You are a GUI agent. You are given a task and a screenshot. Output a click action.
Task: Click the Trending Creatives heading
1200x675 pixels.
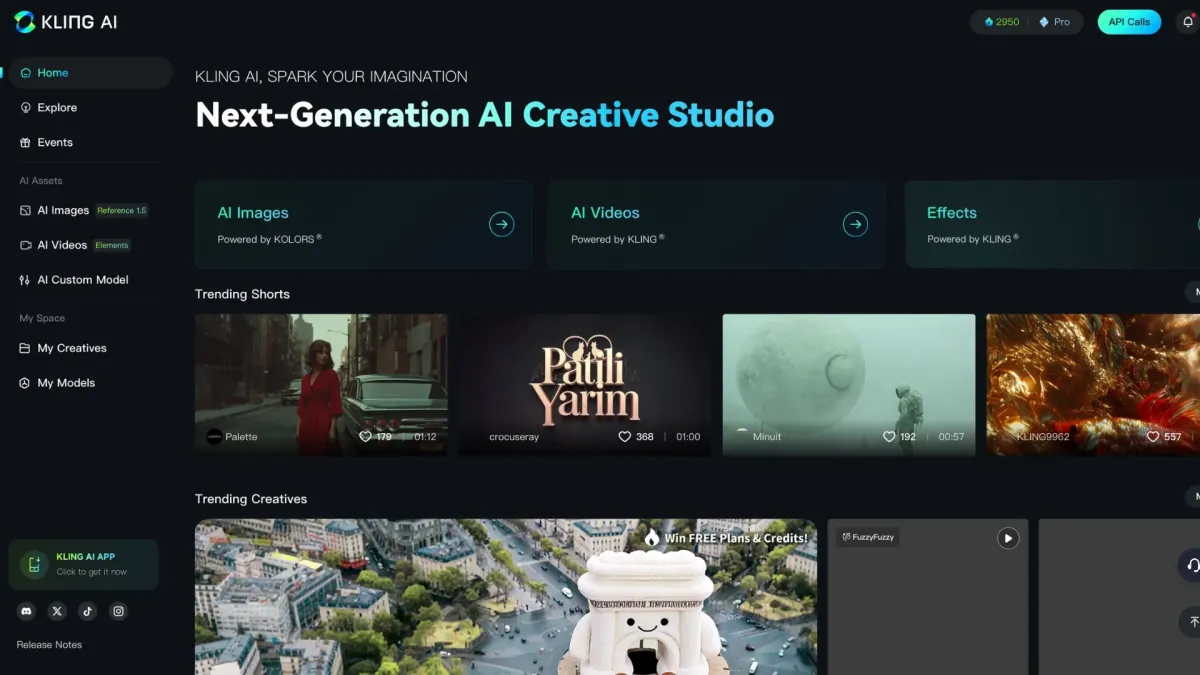(251, 499)
